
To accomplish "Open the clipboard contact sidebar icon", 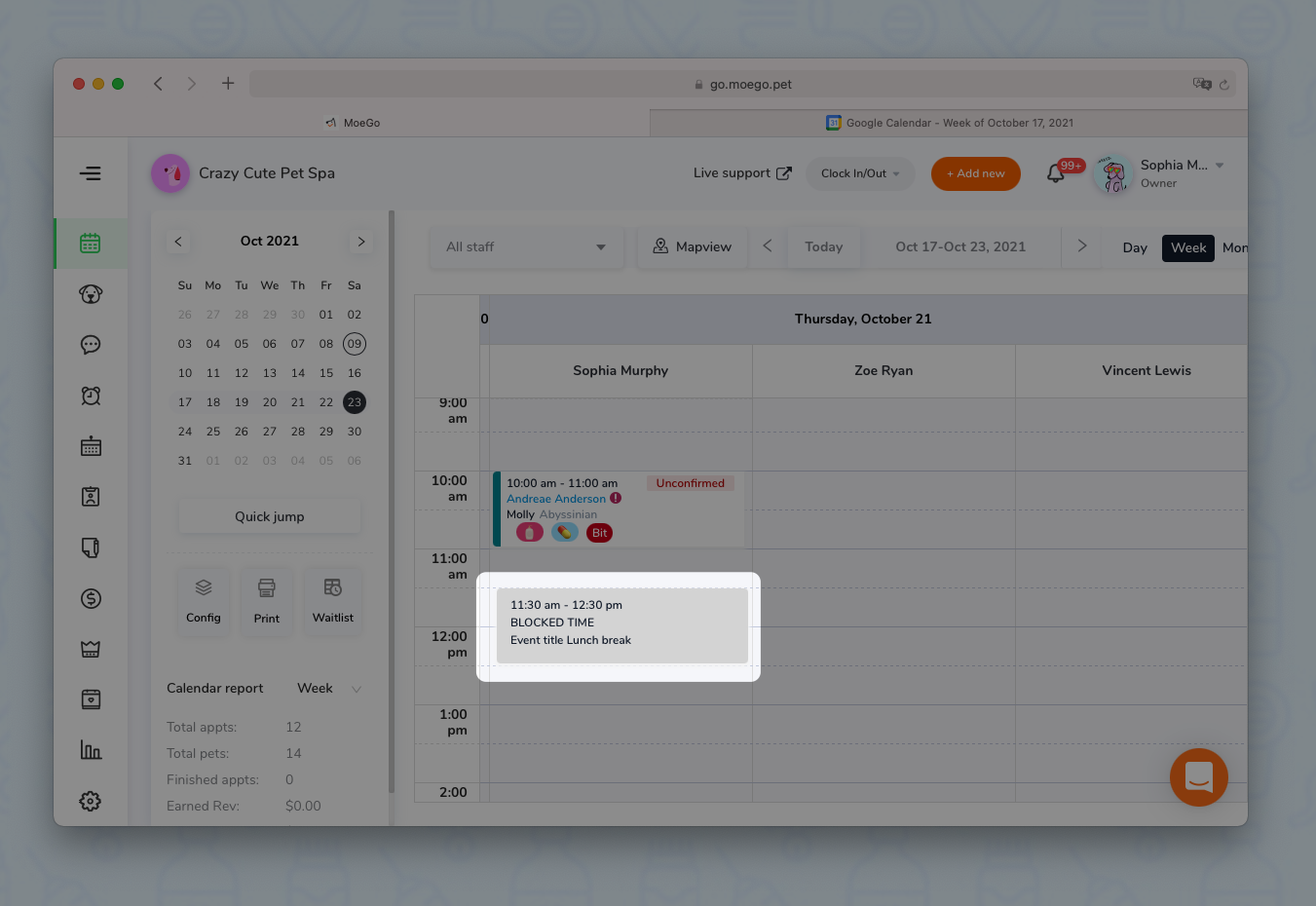I will (x=91, y=497).
